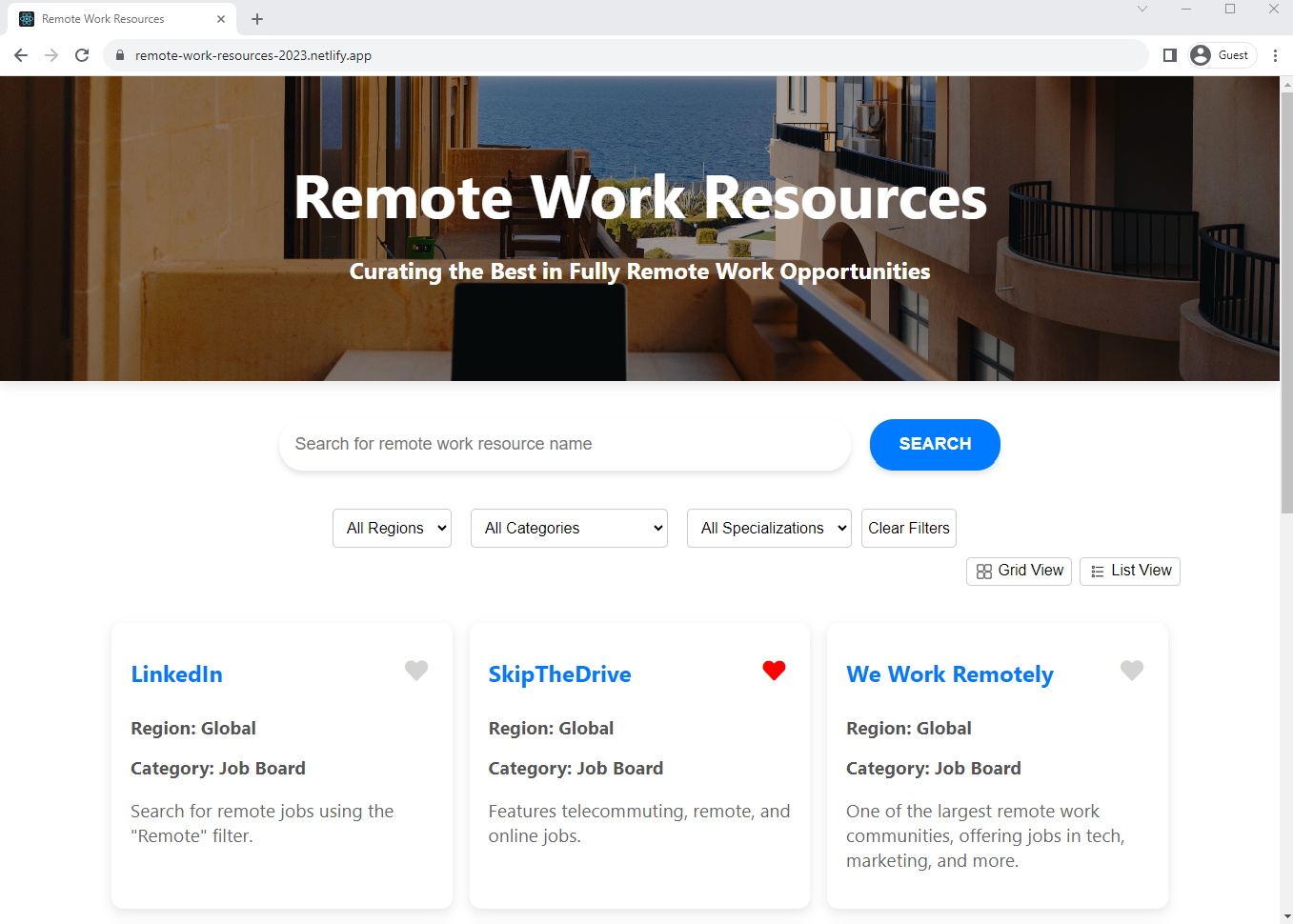Viewport: 1293px width, 924px height.
Task: Unfavorite SkipTheDrive via red heart
Action: (774, 671)
